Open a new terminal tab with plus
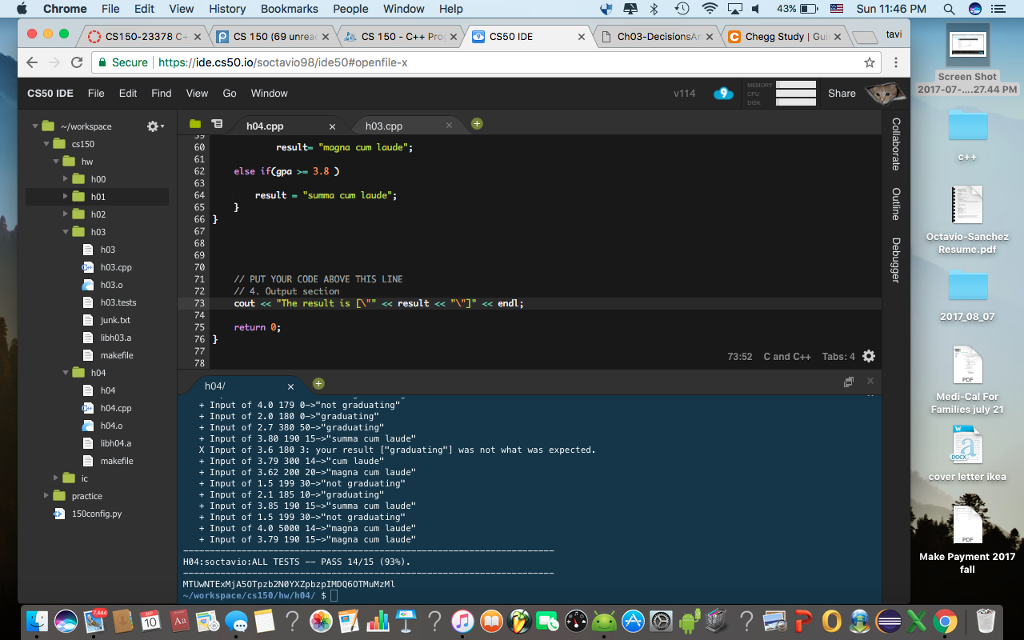Screen dimensions: 1024x640 318,384
